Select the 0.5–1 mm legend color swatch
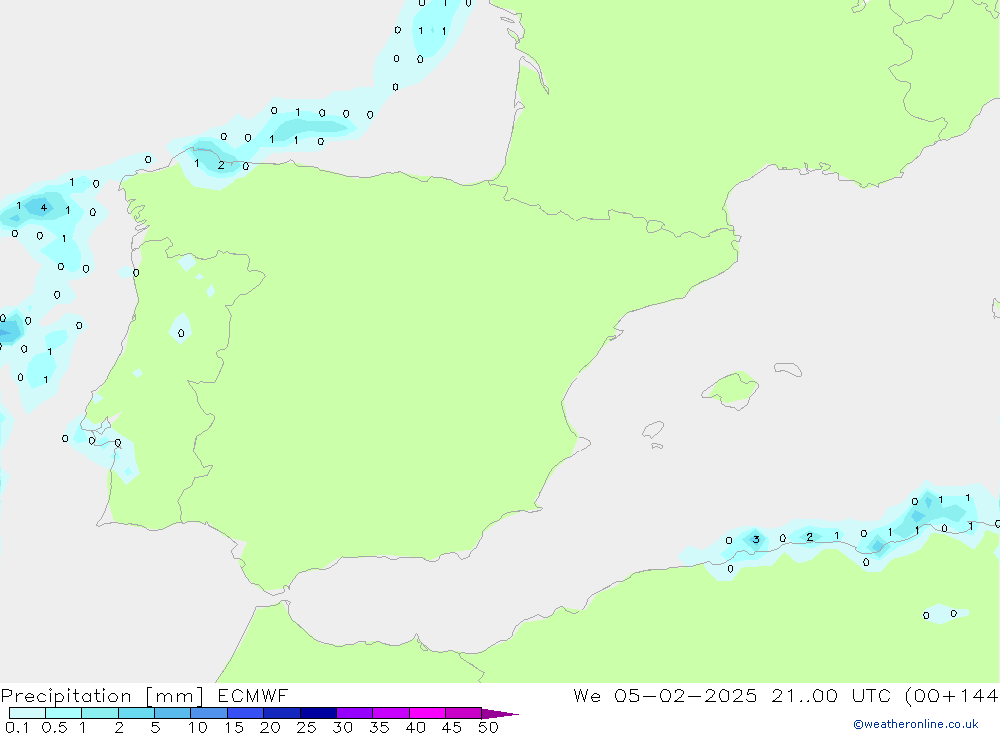 tap(63, 713)
